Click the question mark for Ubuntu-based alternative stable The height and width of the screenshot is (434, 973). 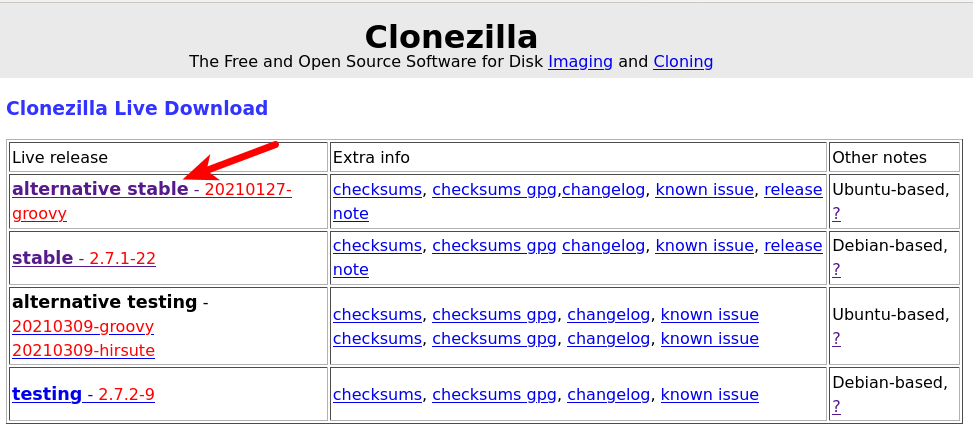click(836, 213)
